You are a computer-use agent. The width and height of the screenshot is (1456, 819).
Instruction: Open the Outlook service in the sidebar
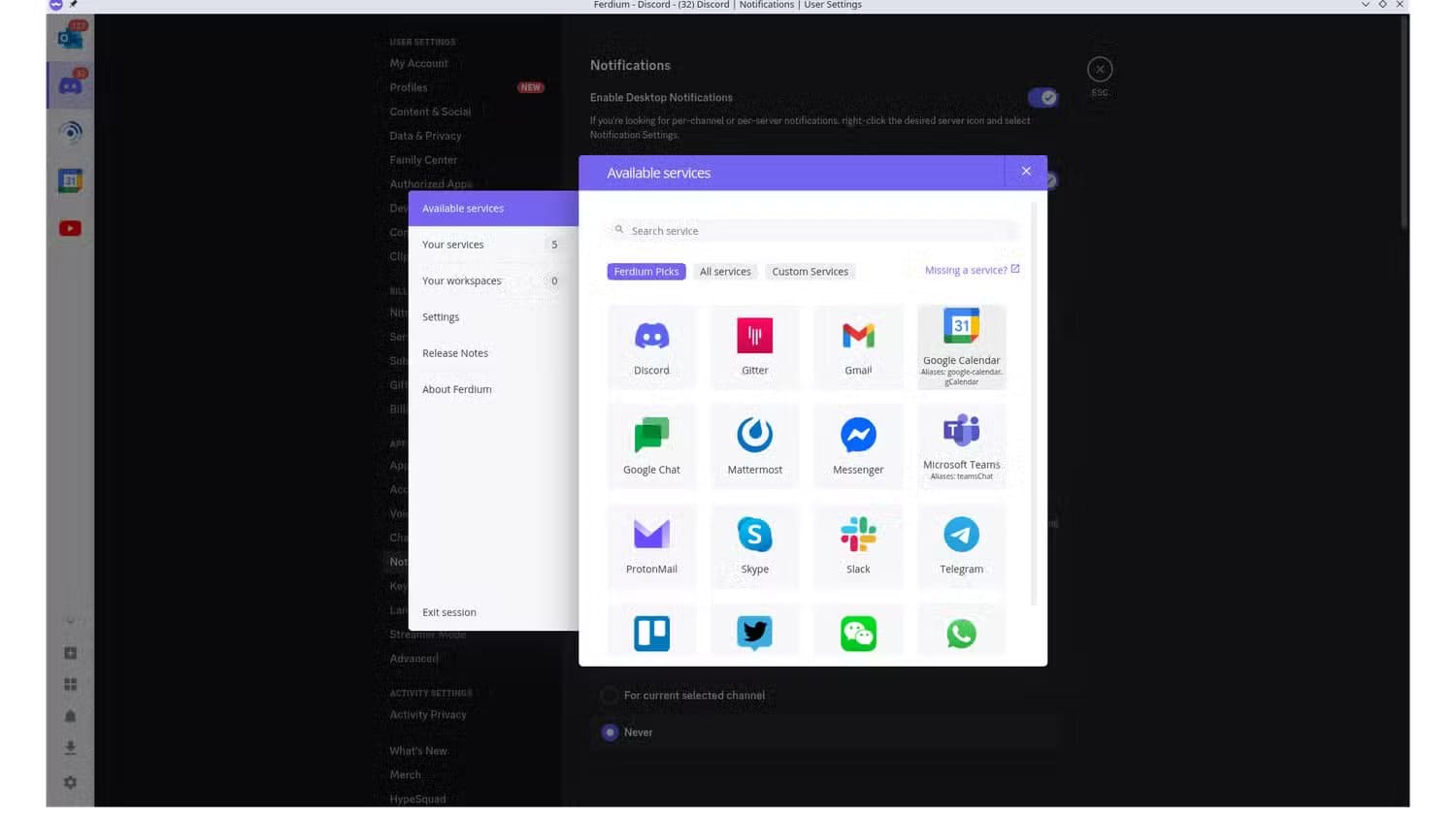[70, 38]
